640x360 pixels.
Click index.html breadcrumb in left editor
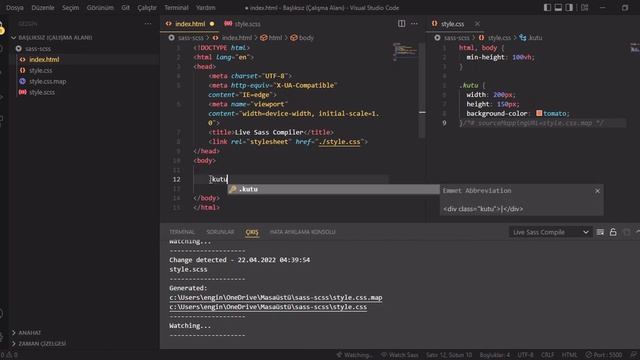point(237,38)
